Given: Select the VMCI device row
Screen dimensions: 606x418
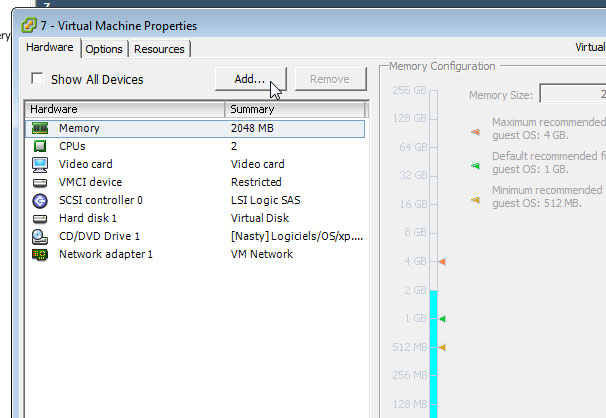Looking at the screenshot, I should tap(195, 182).
